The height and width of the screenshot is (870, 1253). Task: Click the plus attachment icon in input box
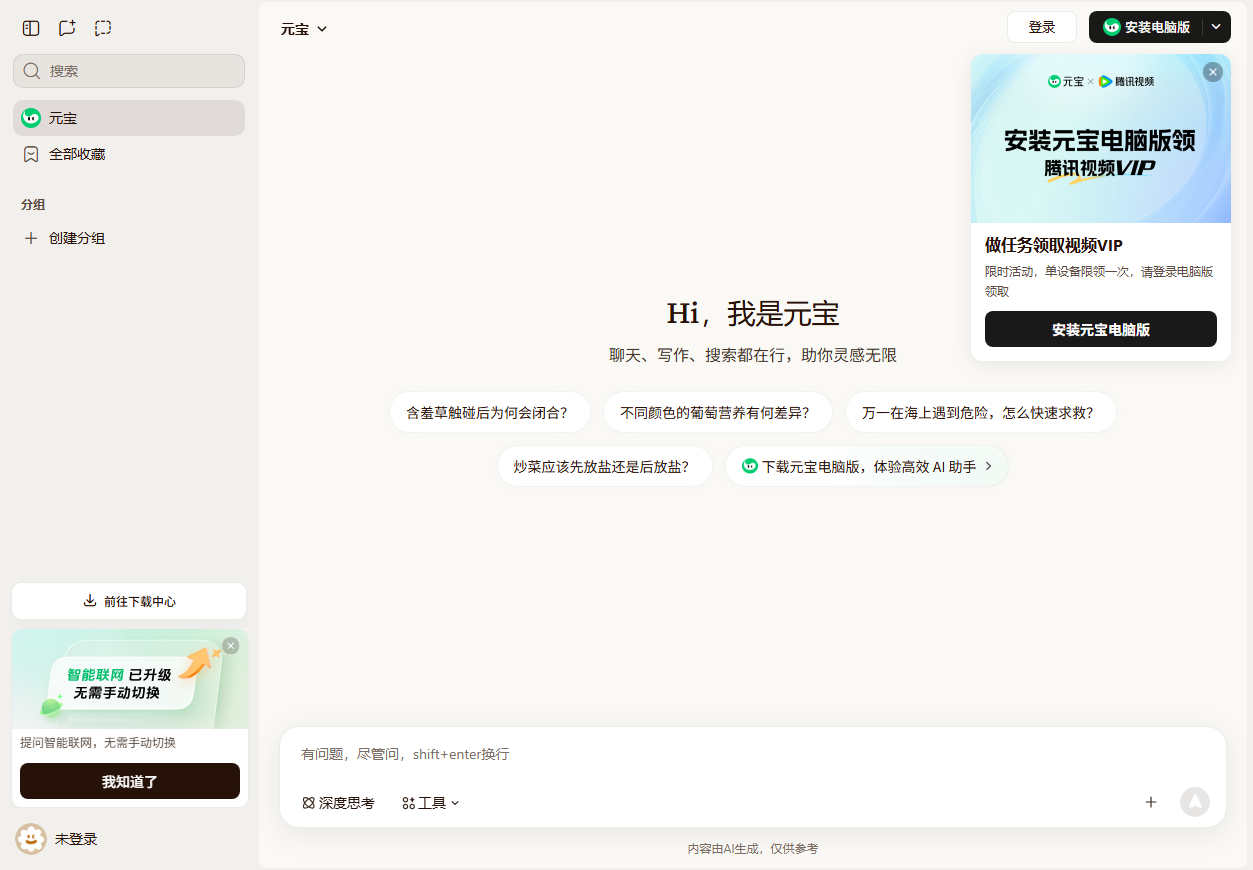point(1151,802)
